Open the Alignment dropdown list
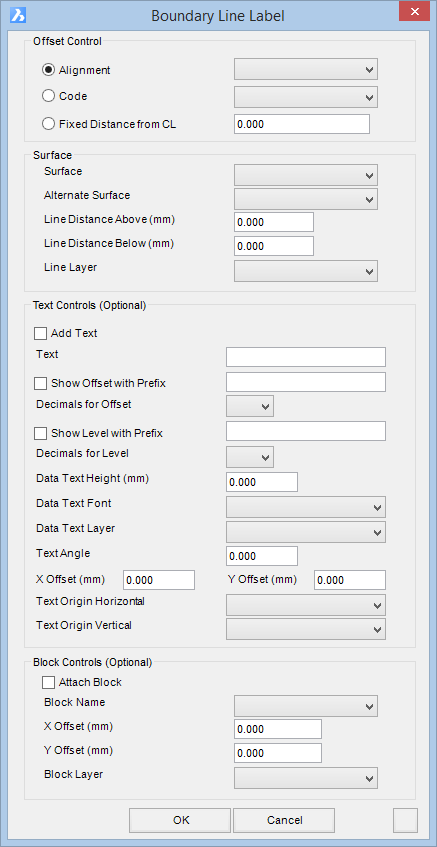 point(306,69)
